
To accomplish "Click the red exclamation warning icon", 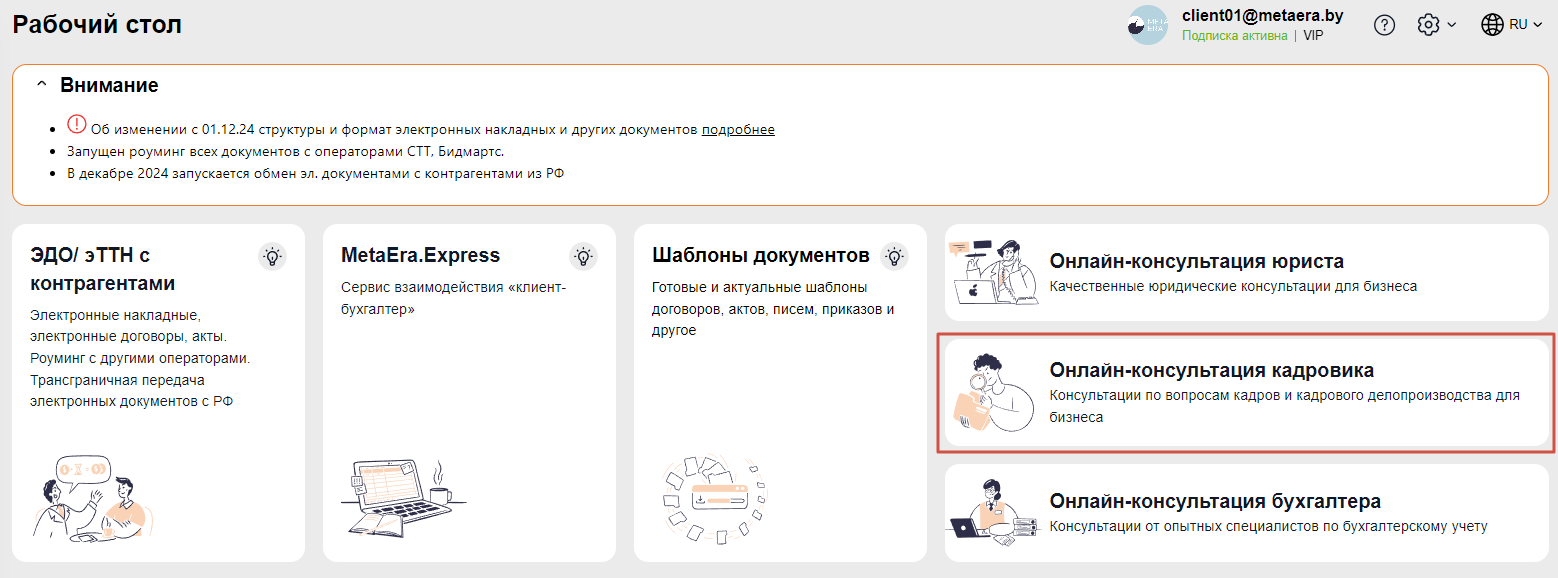I will click(77, 125).
